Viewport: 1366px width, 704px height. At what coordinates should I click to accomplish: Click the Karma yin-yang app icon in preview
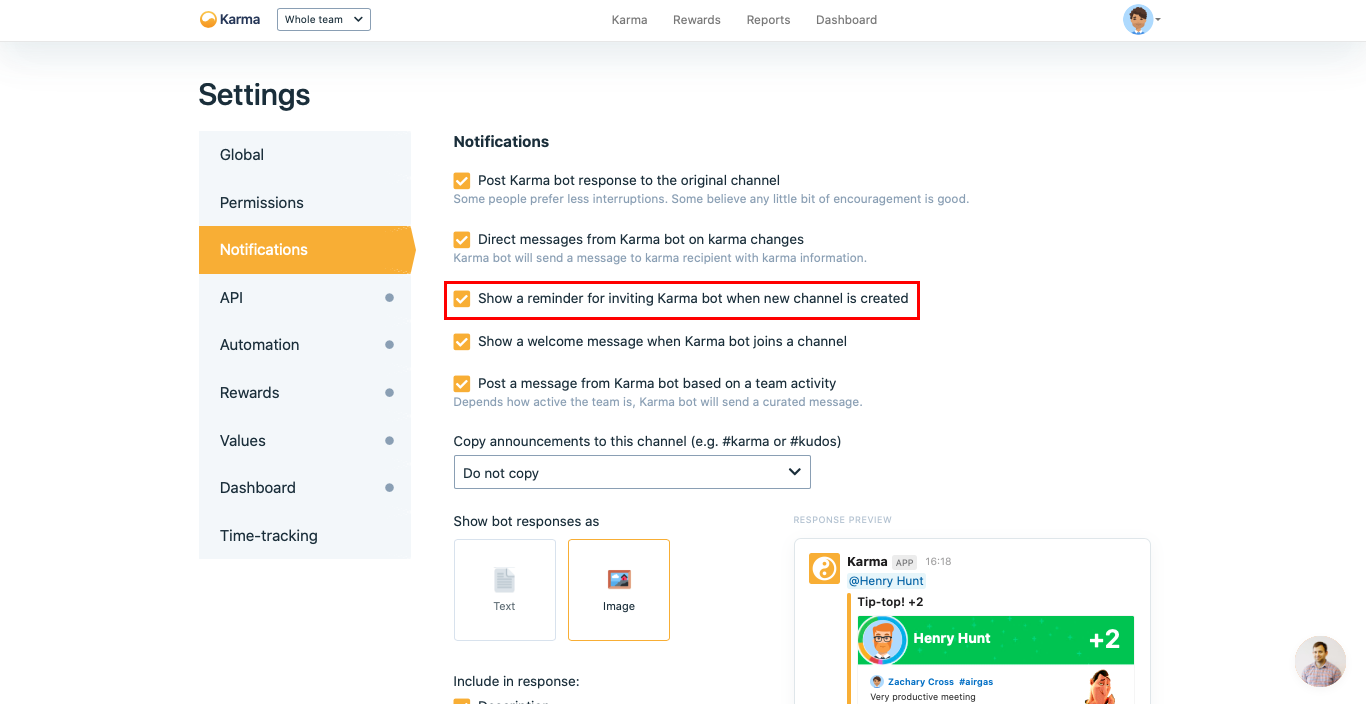pos(824,569)
